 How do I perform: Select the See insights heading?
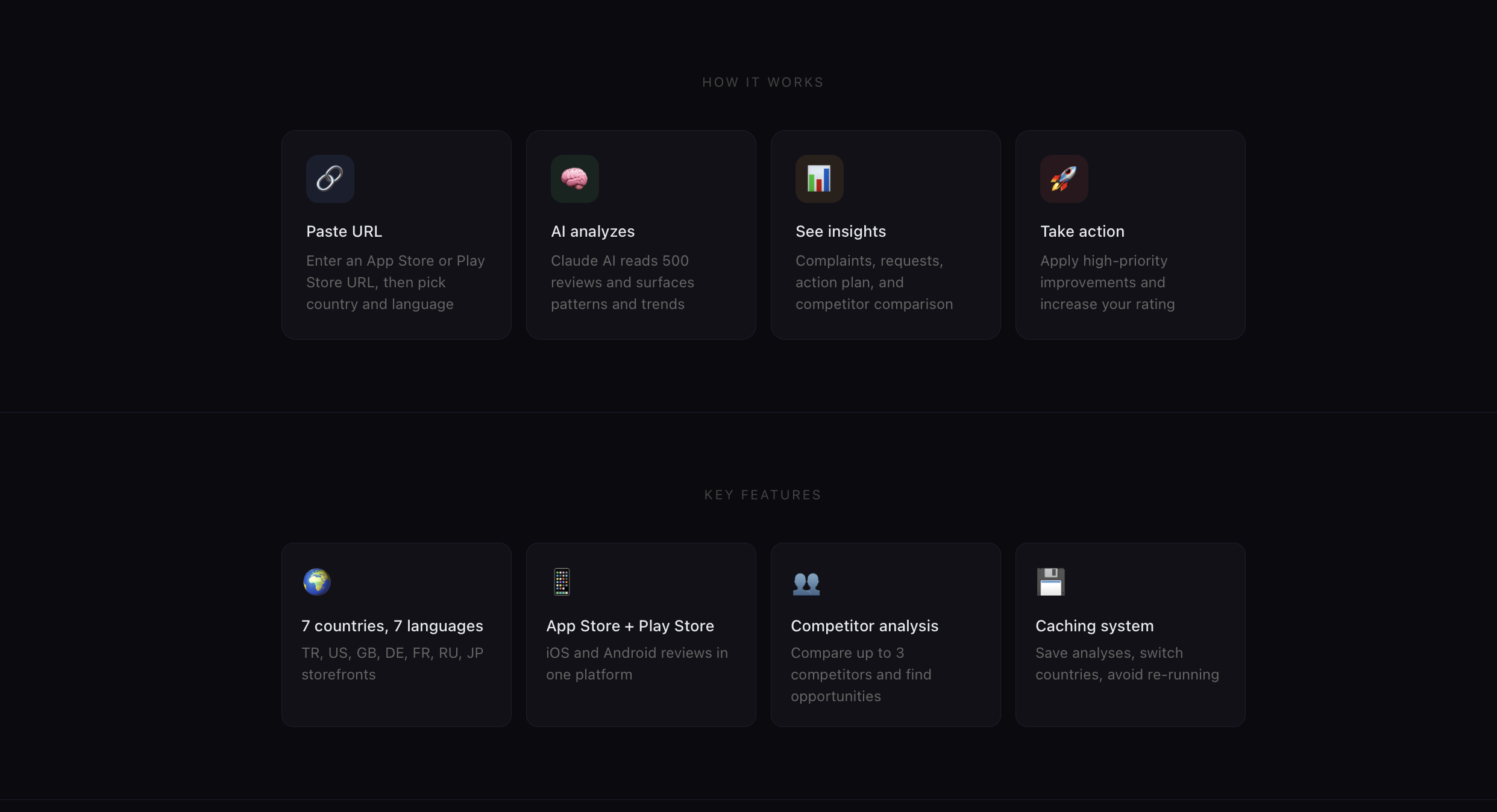[x=841, y=231]
